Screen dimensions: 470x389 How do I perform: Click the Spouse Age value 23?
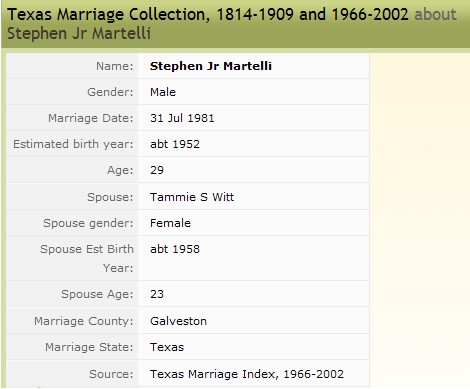(x=157, y=294)
